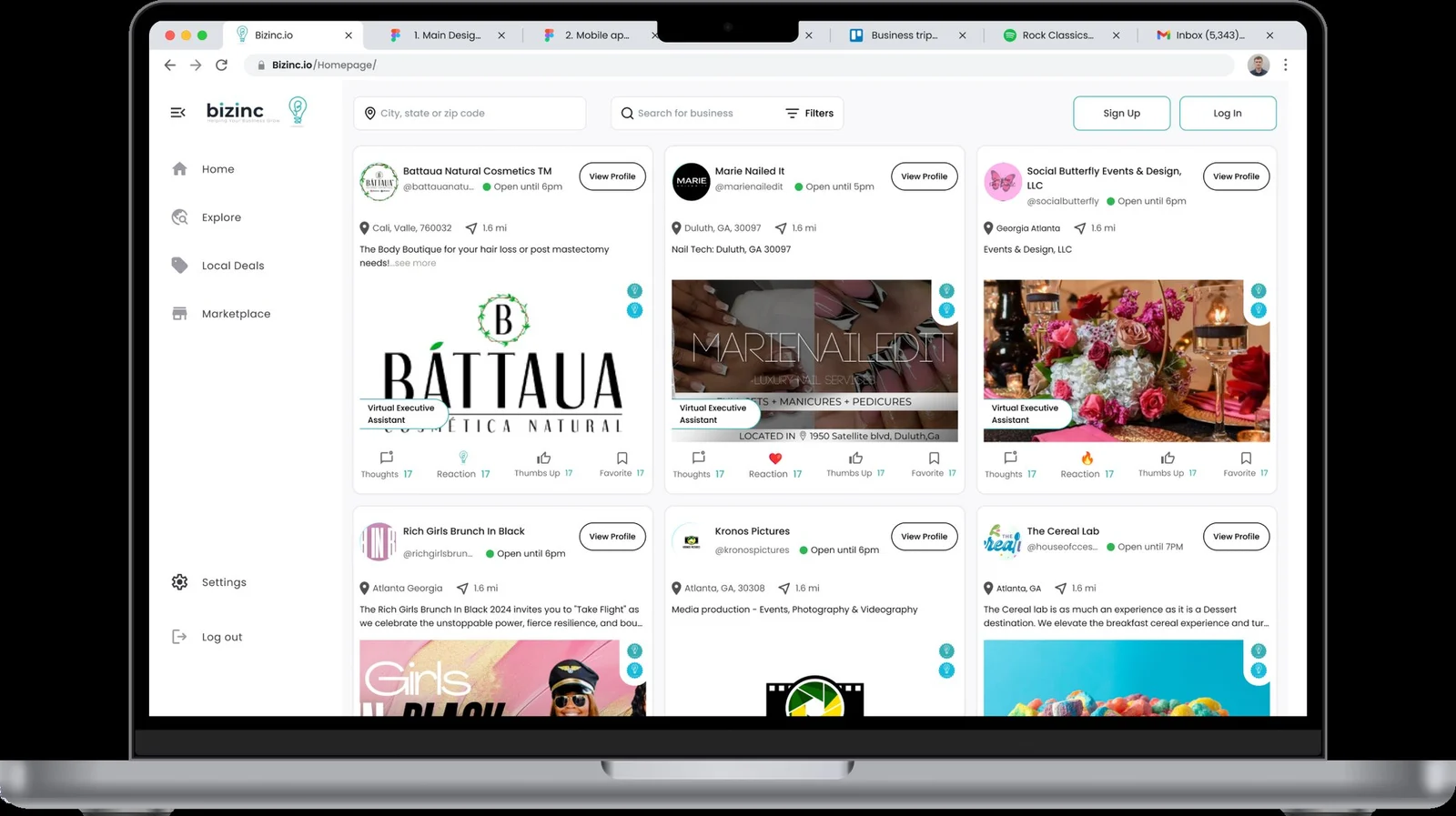Click the fire Reaction on Social Butterfly card
This screenshot has height=816, width=1456.
1087,458
